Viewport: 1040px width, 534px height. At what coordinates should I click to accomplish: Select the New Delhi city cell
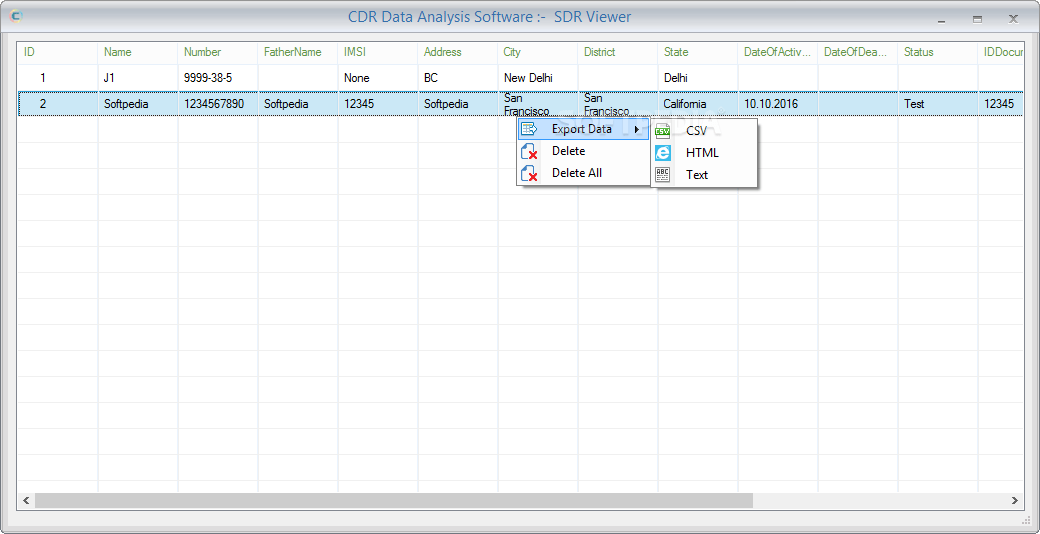click(538, 78)
